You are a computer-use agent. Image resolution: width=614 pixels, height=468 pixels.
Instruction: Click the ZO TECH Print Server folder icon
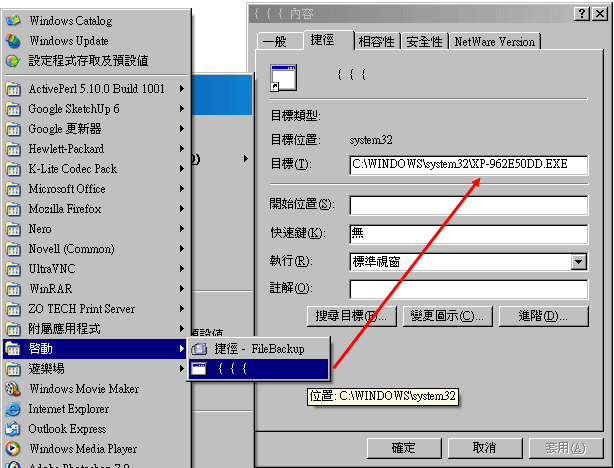(13, 309)
